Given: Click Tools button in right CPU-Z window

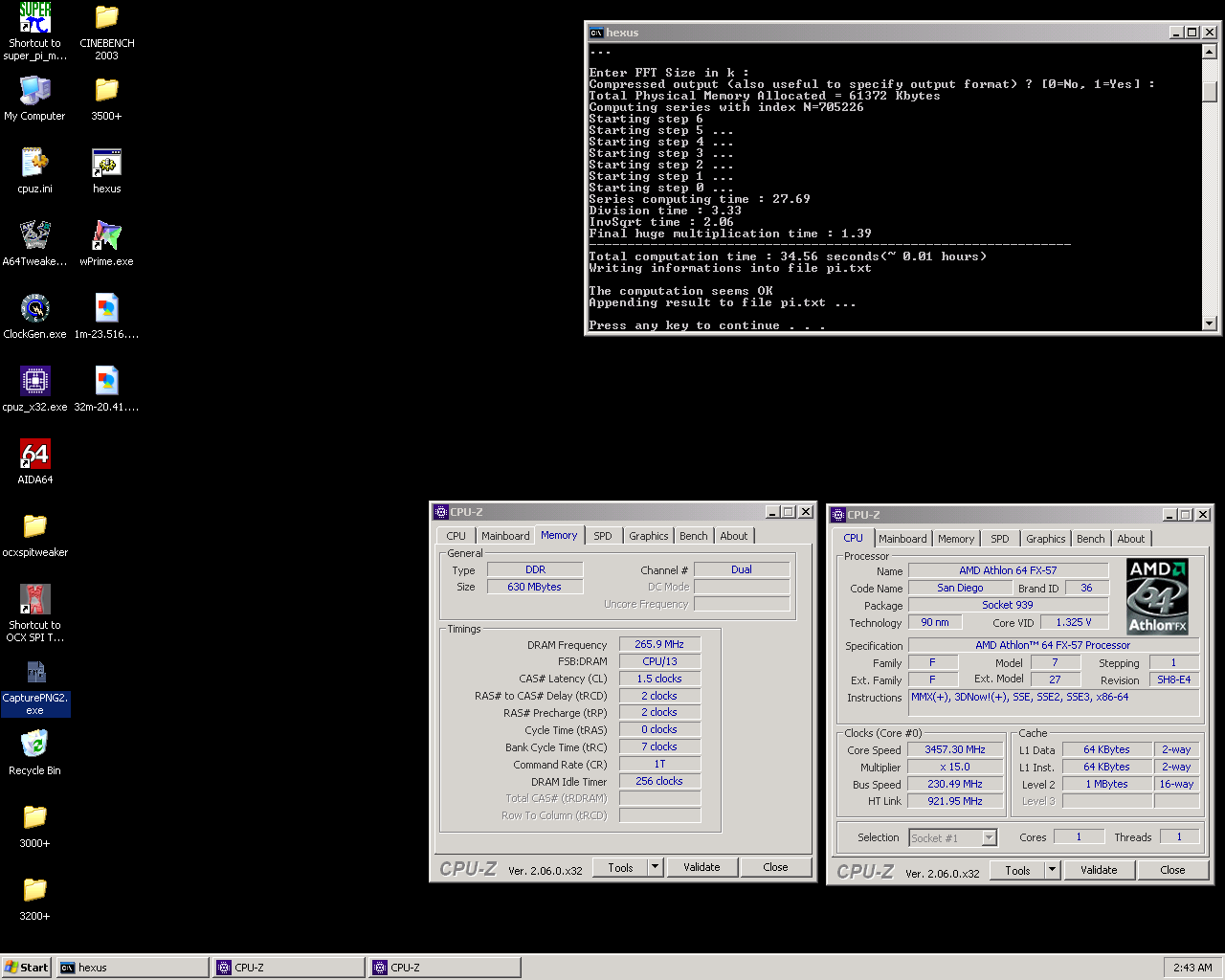Looking at the screenshot, I should [1017, 870].
